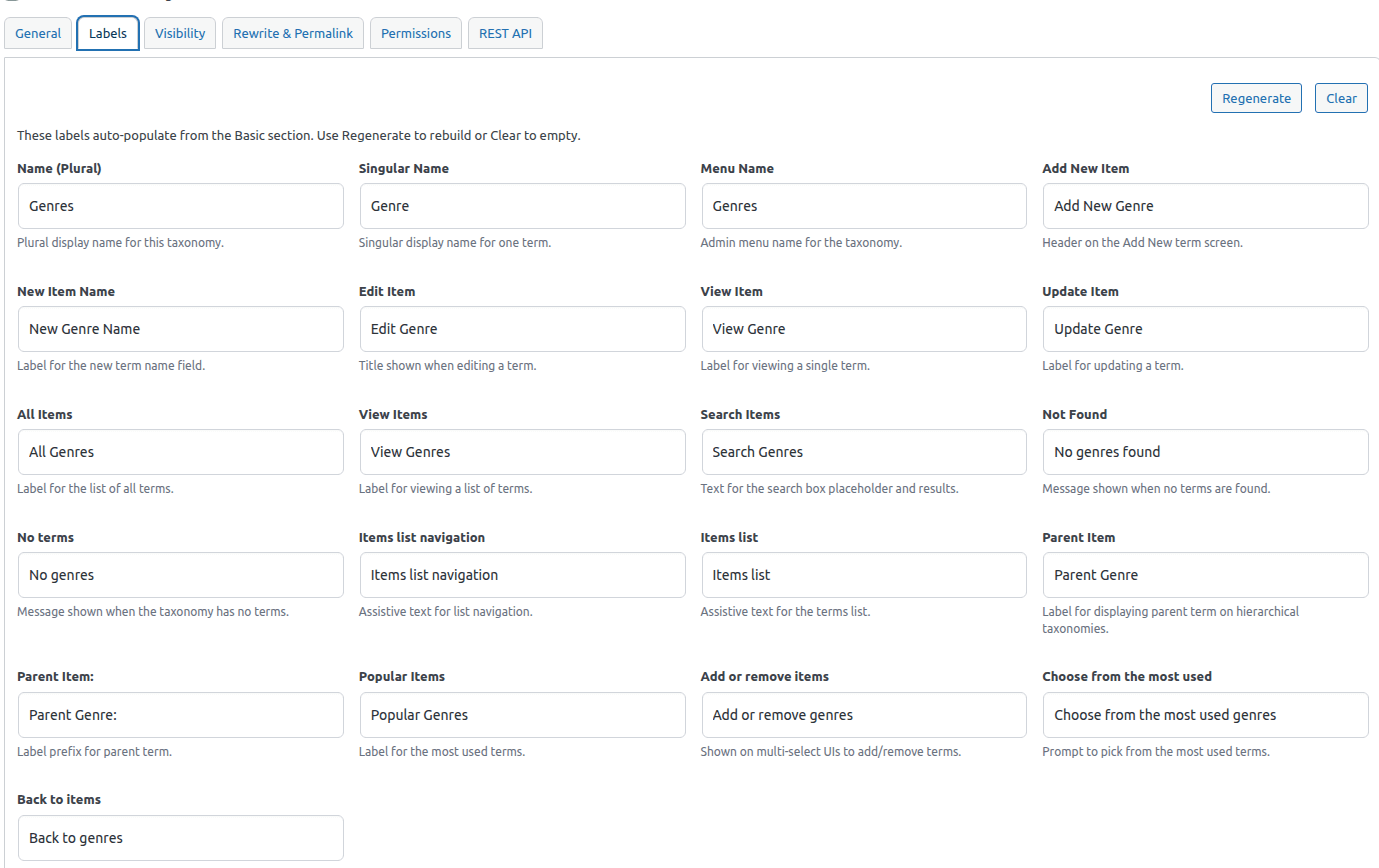Click the auto-populate labels description text

pyautogui.click(x=299, y=135)
